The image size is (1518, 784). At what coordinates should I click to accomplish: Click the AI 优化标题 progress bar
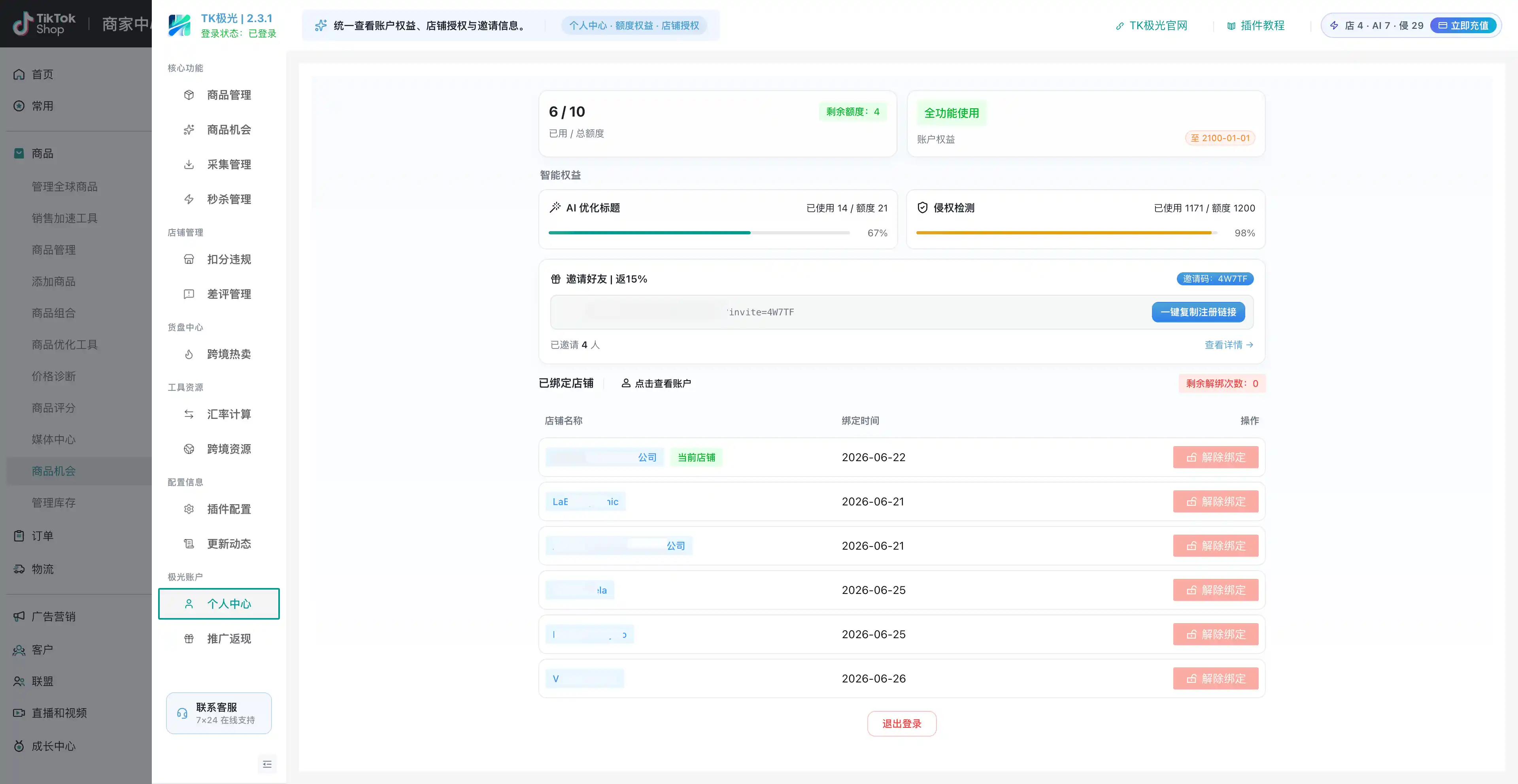pyautogui.click(x=699, y=233)
